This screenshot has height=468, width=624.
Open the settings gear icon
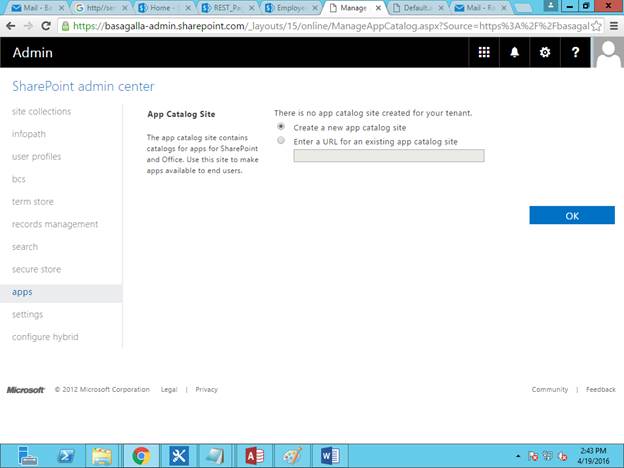click(x=545, y=52)
